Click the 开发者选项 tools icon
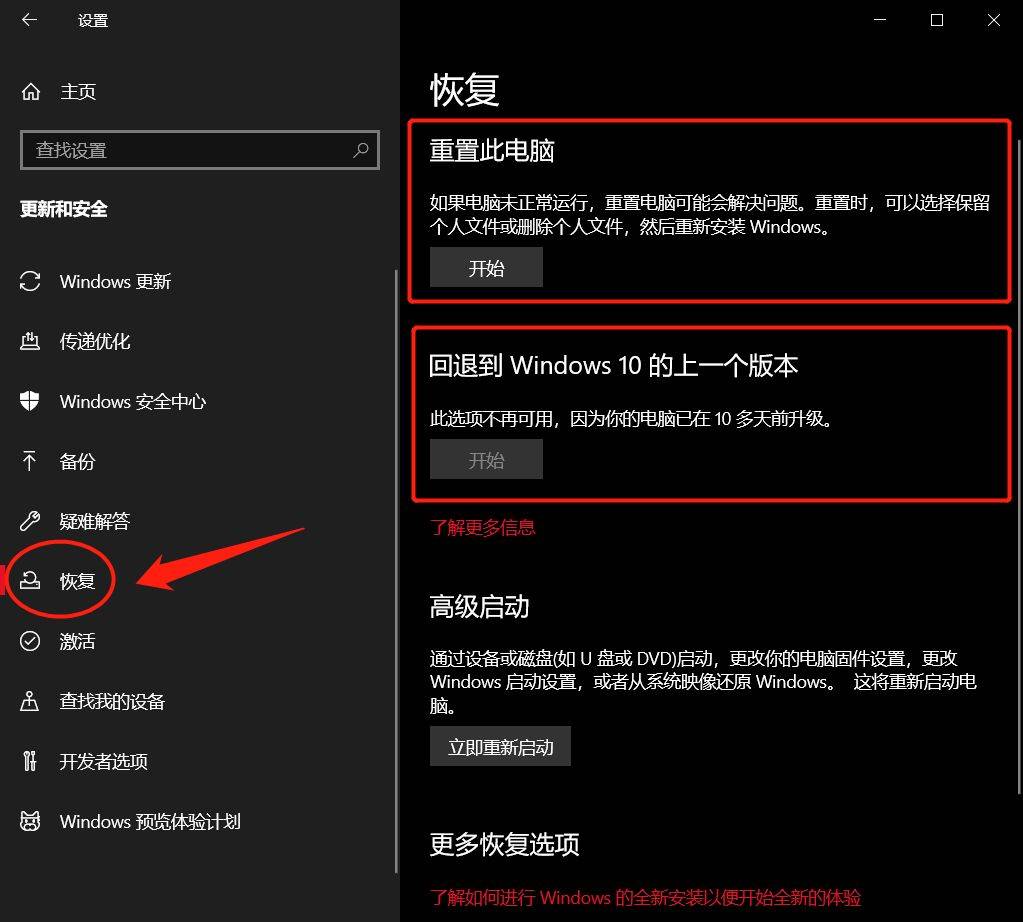 pos(29,761)
